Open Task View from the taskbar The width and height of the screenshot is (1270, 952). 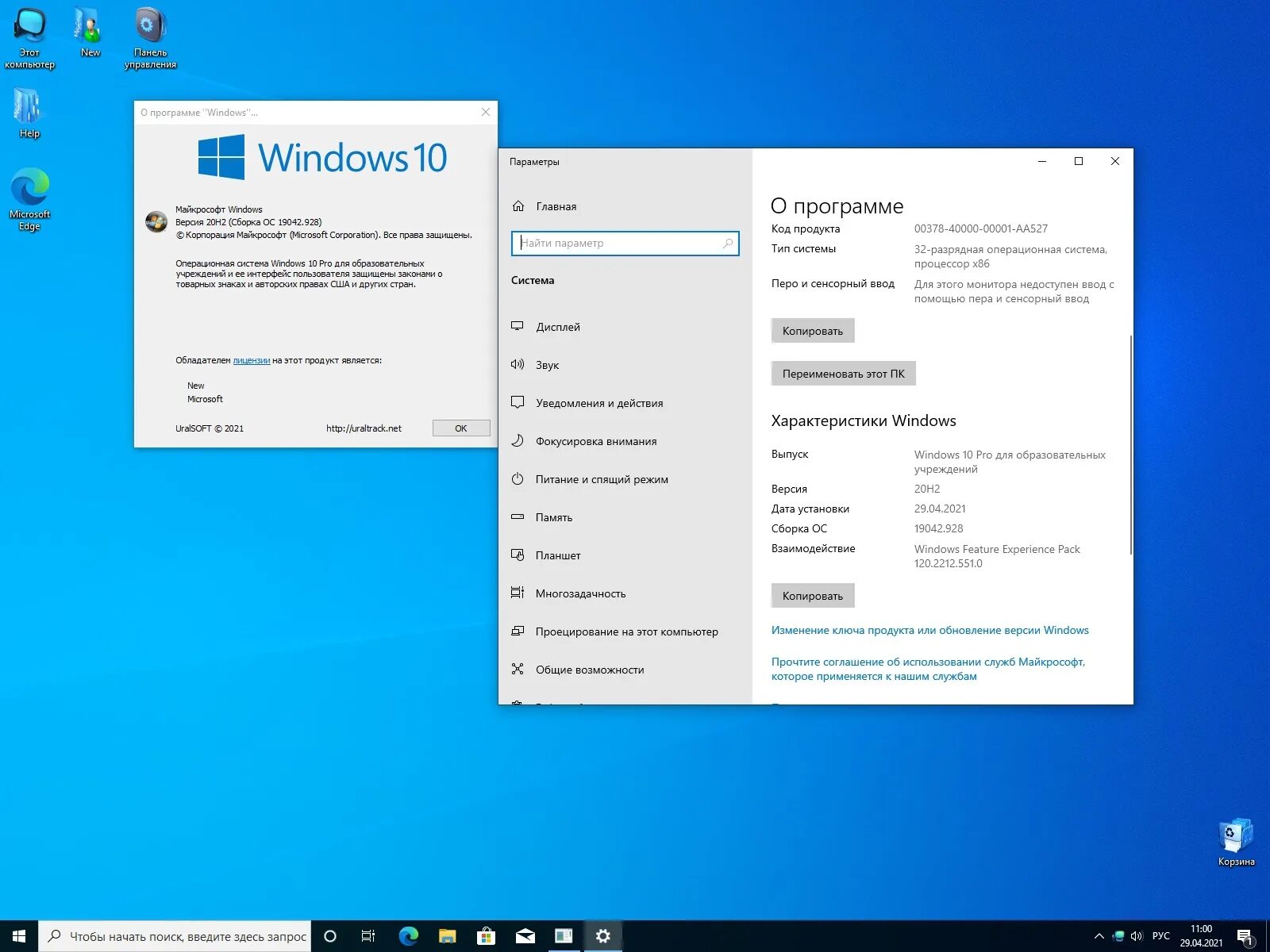368,936
